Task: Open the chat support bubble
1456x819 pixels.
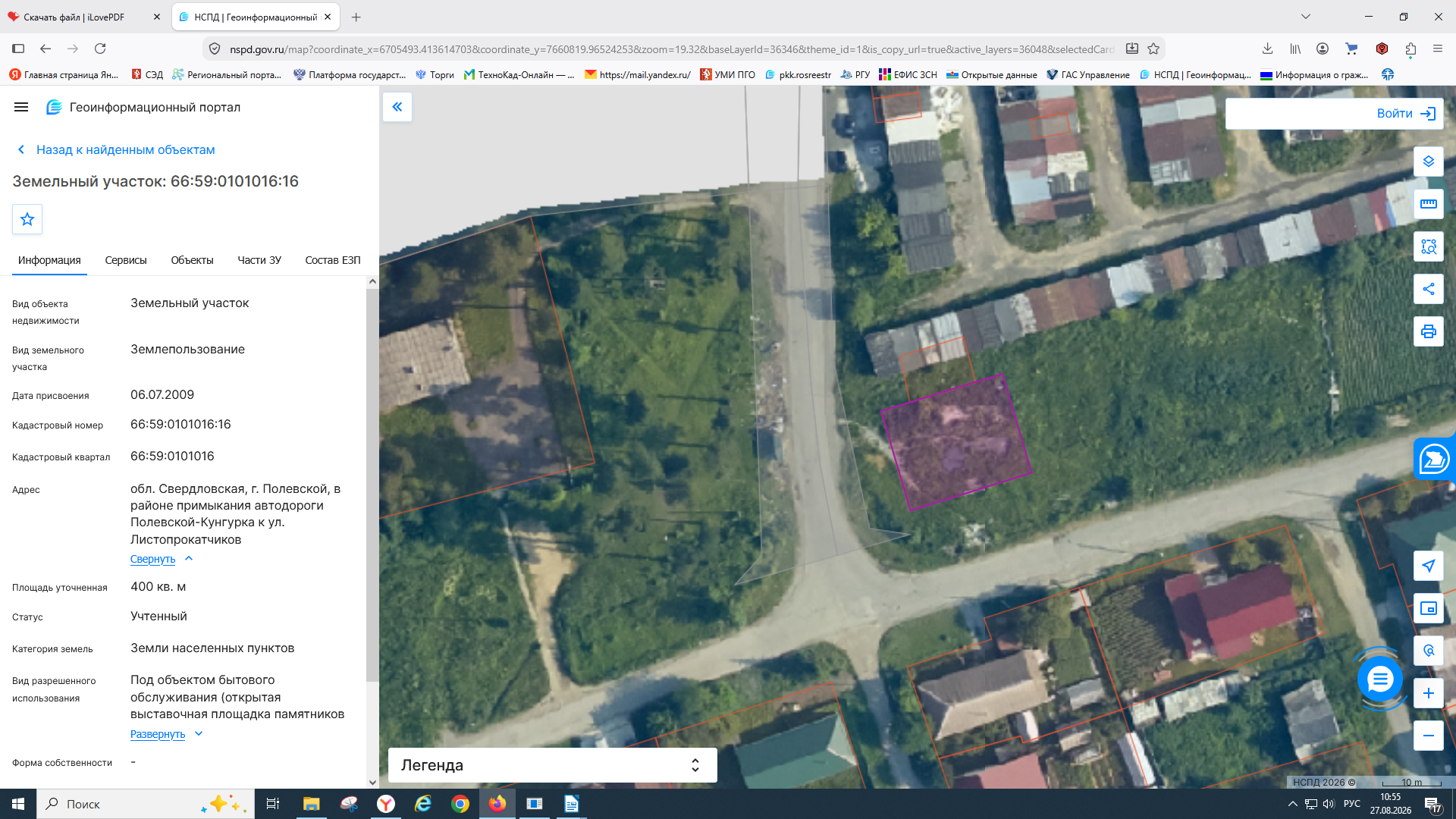Action: click(1379, 679)
